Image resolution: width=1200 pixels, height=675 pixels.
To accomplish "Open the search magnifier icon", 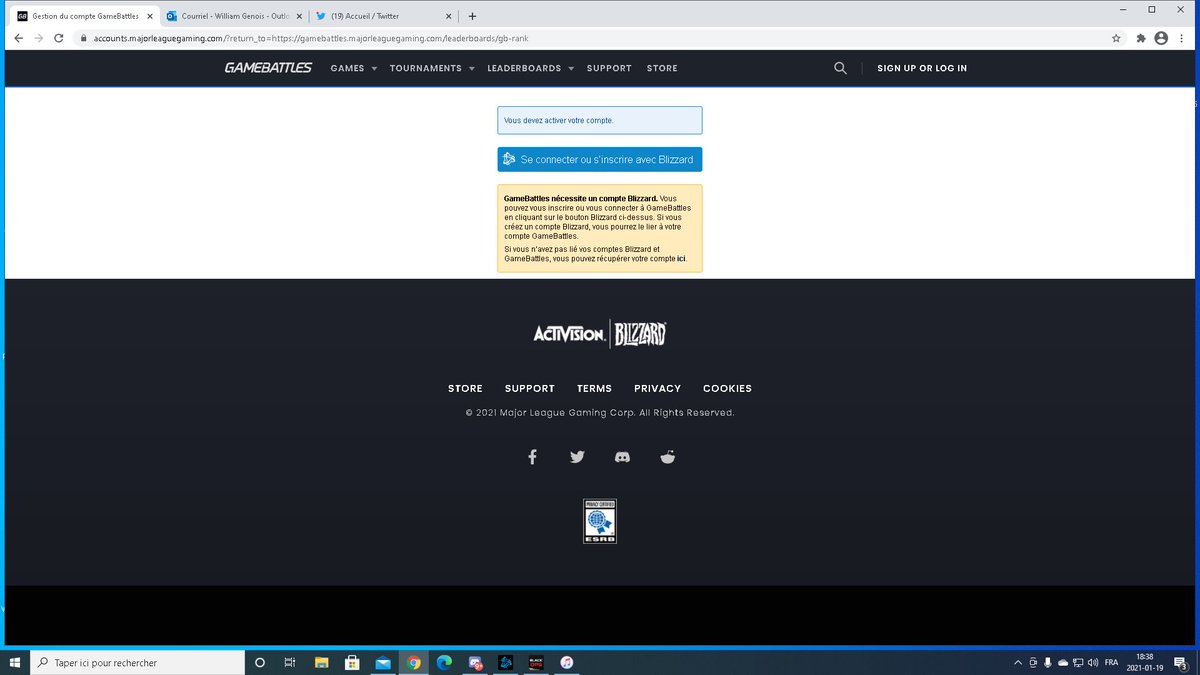I will (x=840, y=68).
